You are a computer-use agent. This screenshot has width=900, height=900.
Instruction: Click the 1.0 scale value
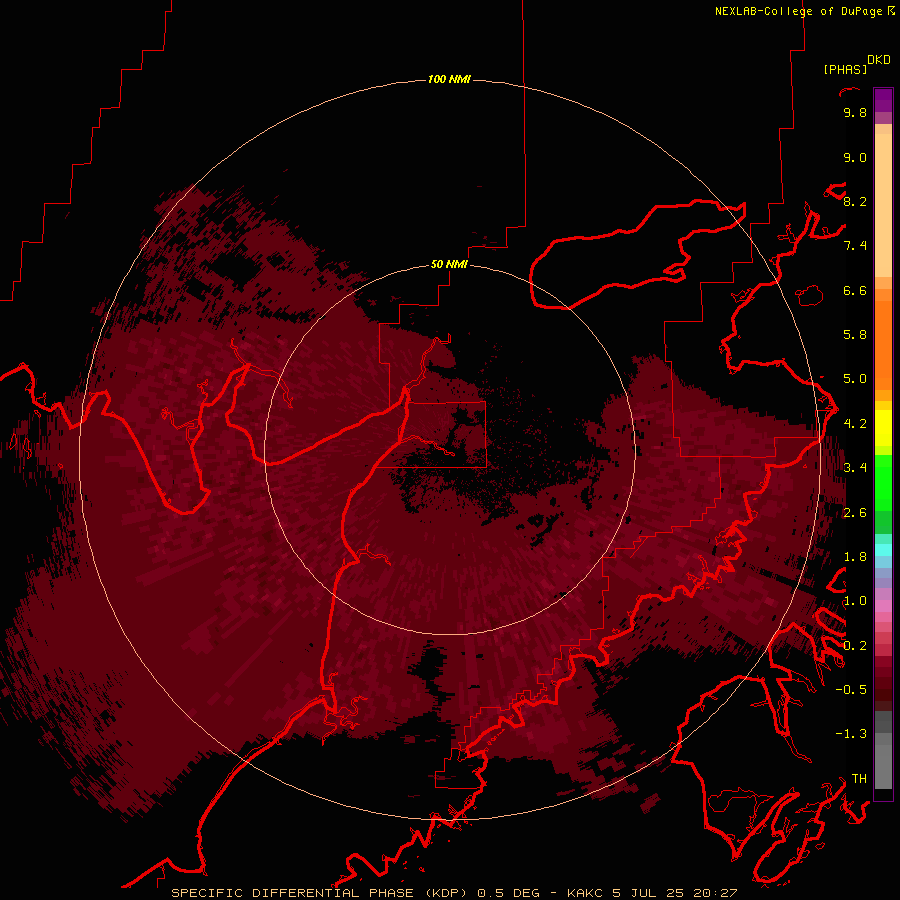pyautogui.click(x=855, y=601)
